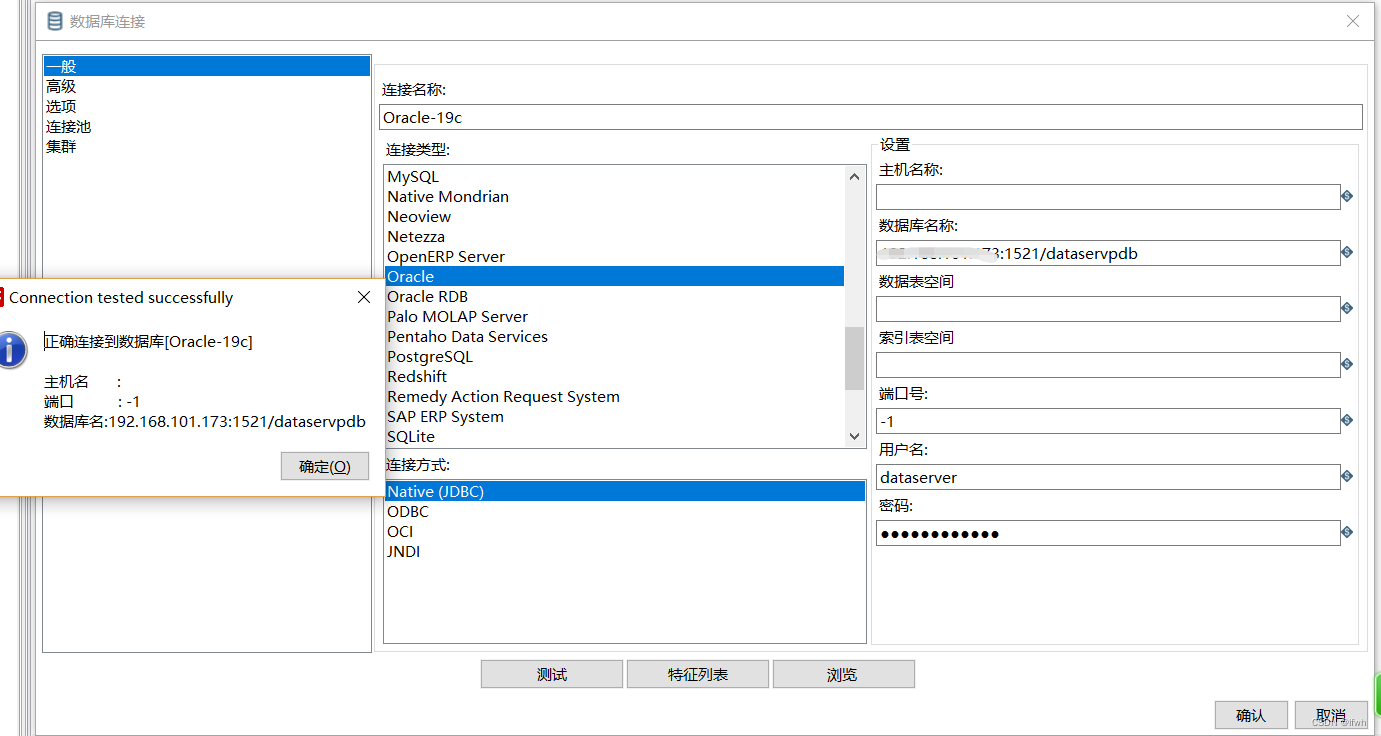Click variable icon beside password field

tap(1347, 533)
